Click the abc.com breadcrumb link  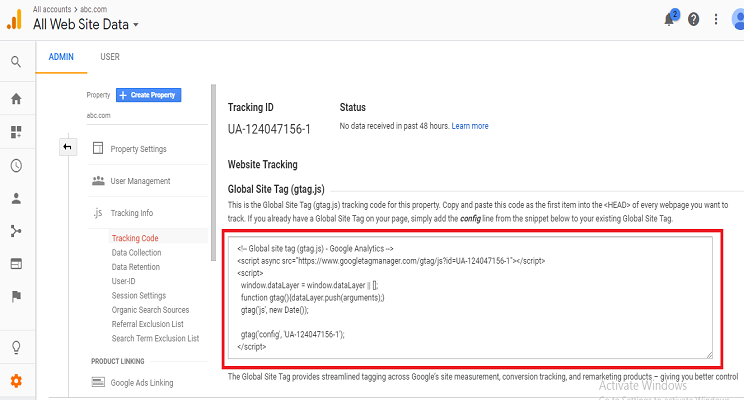[93, 9]
